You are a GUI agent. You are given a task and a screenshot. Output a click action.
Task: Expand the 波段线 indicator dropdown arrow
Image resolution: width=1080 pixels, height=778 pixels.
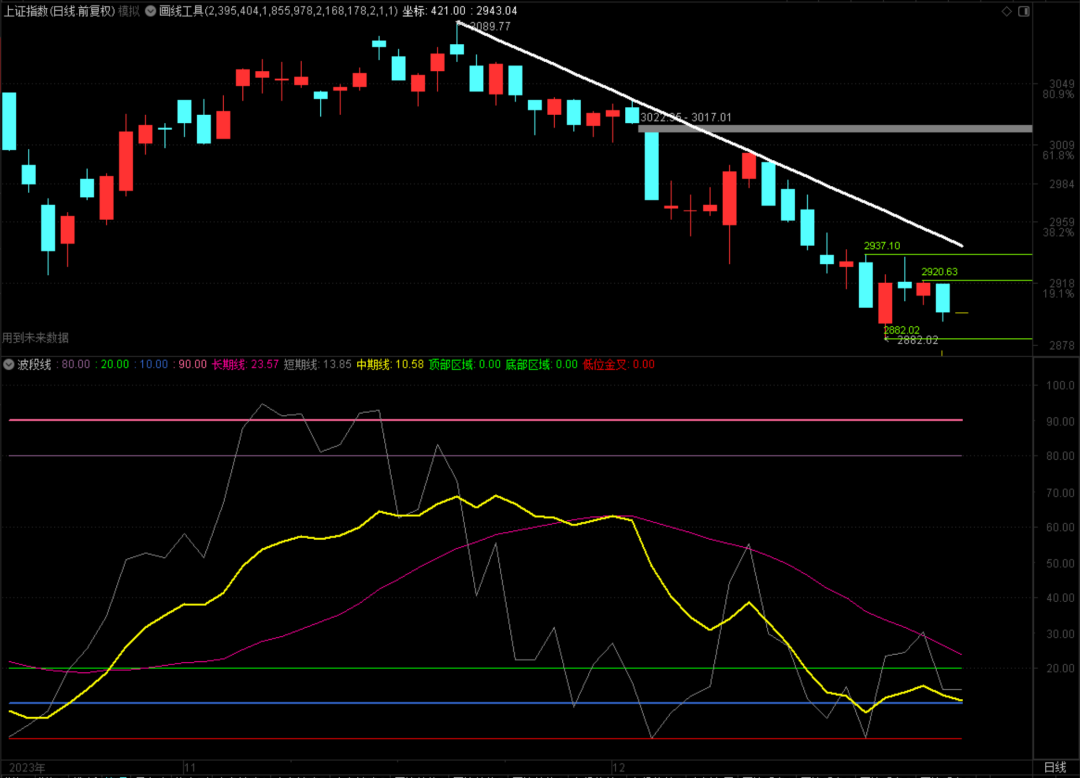(x=9, y=364)
